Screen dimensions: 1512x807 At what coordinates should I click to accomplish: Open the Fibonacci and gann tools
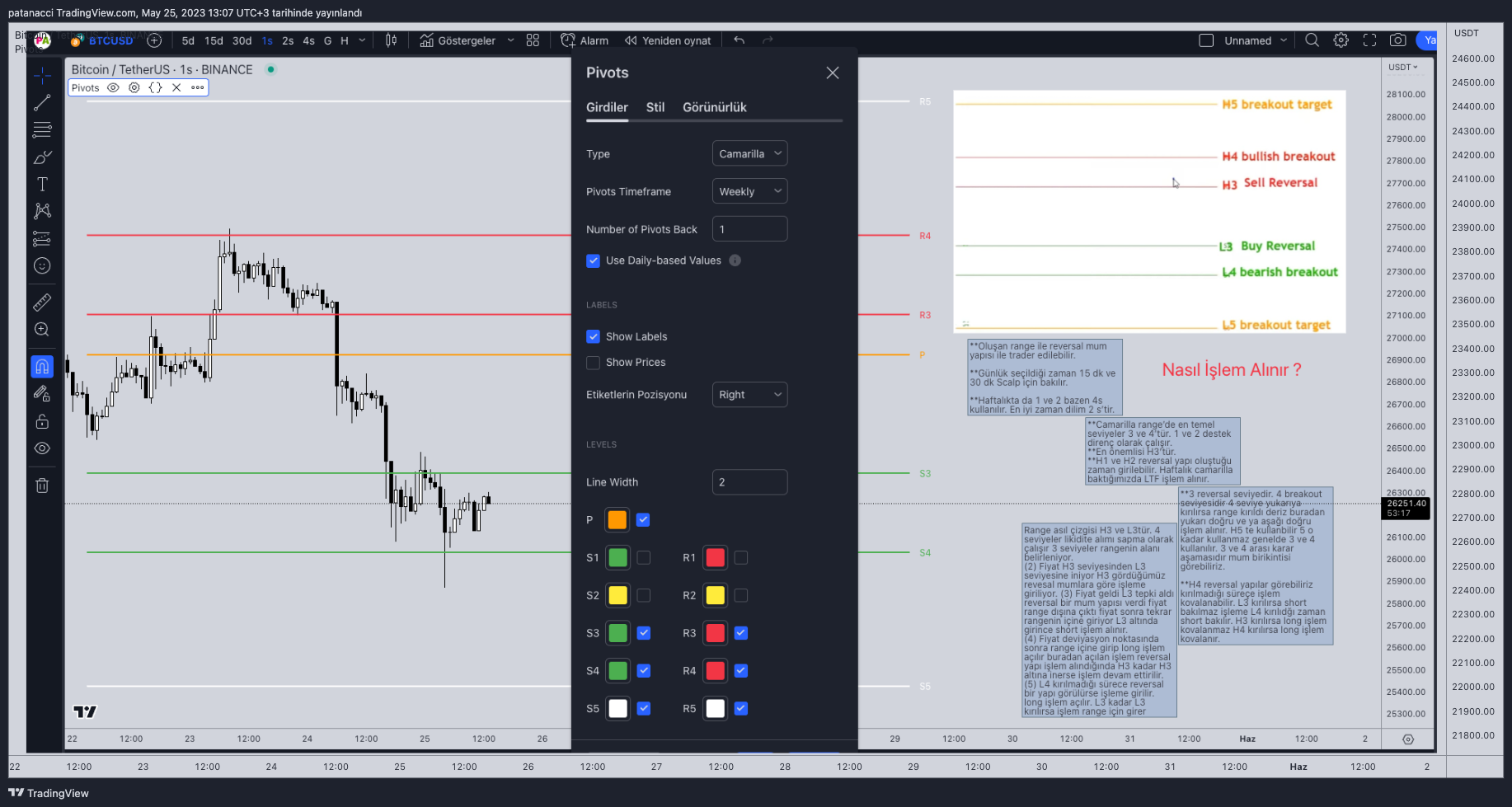pyautogui.click(x=42, y=130)
